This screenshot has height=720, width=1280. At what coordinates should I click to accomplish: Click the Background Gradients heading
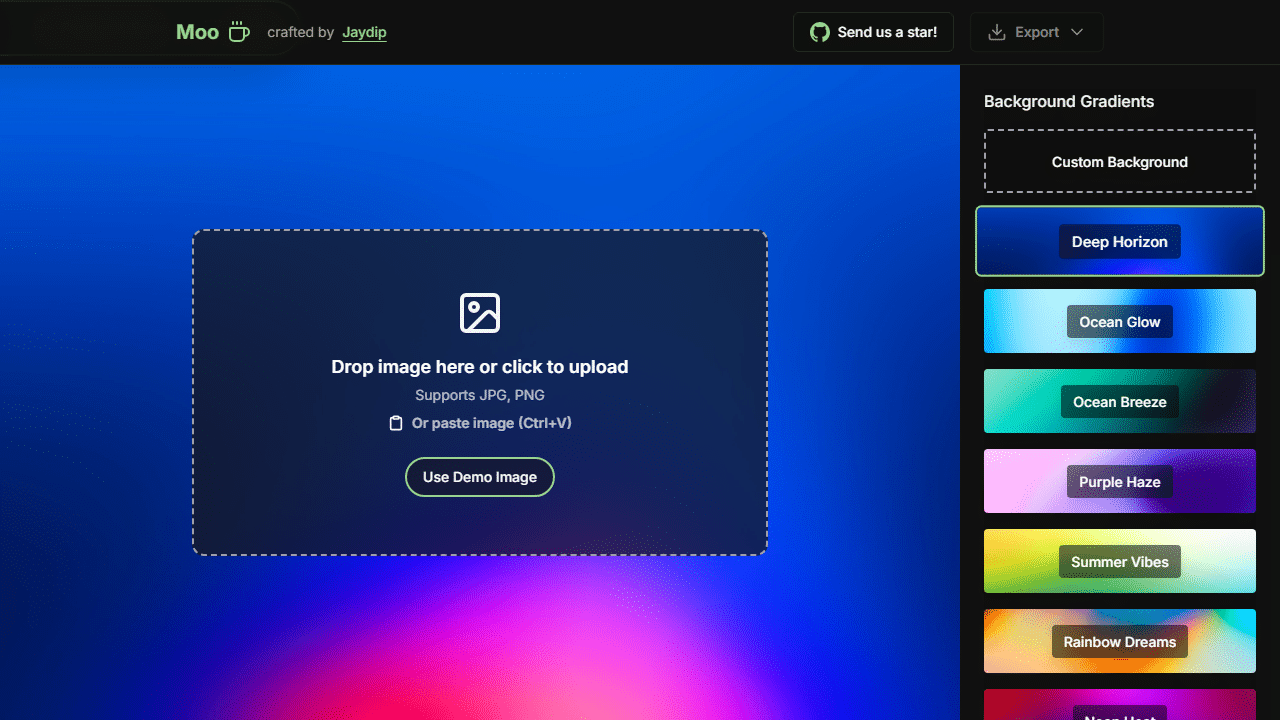click(x=1069, y=101)
